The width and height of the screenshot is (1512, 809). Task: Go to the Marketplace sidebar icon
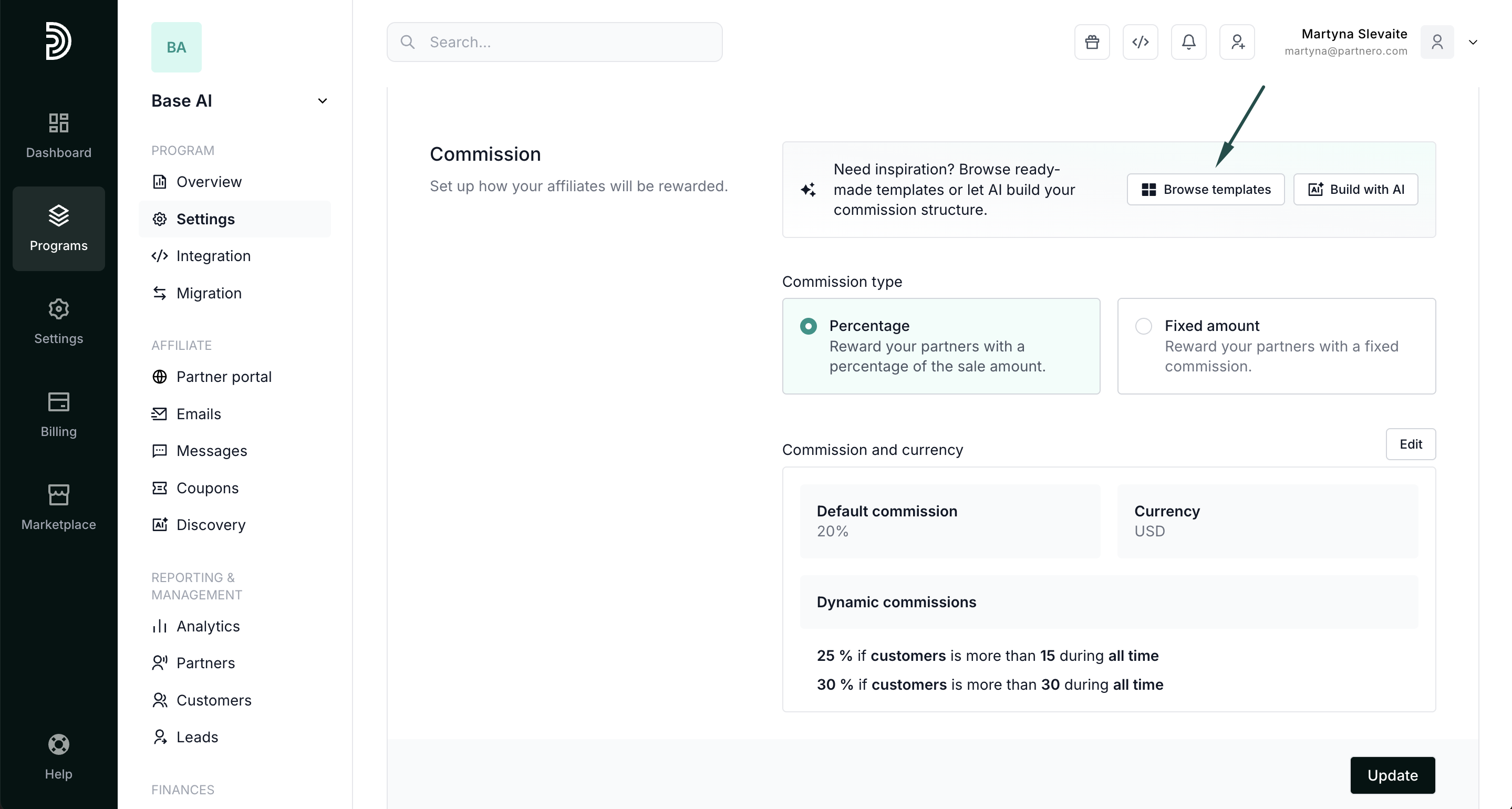[59, 506]
